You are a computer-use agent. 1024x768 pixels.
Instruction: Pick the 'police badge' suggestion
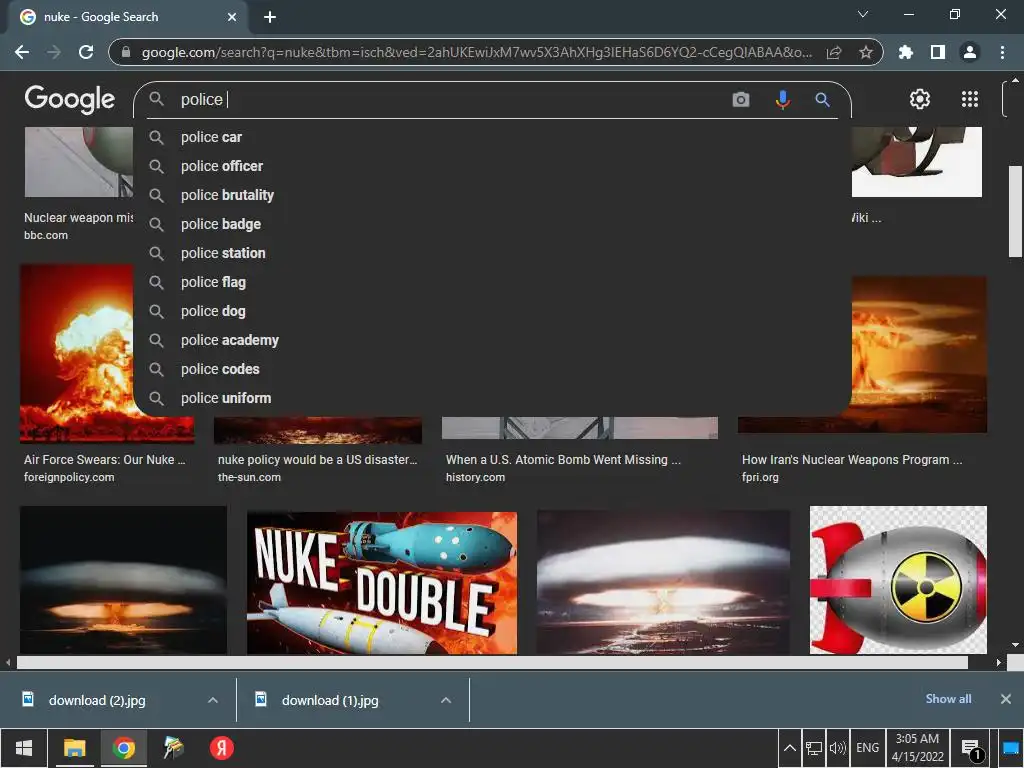(492, 224)
